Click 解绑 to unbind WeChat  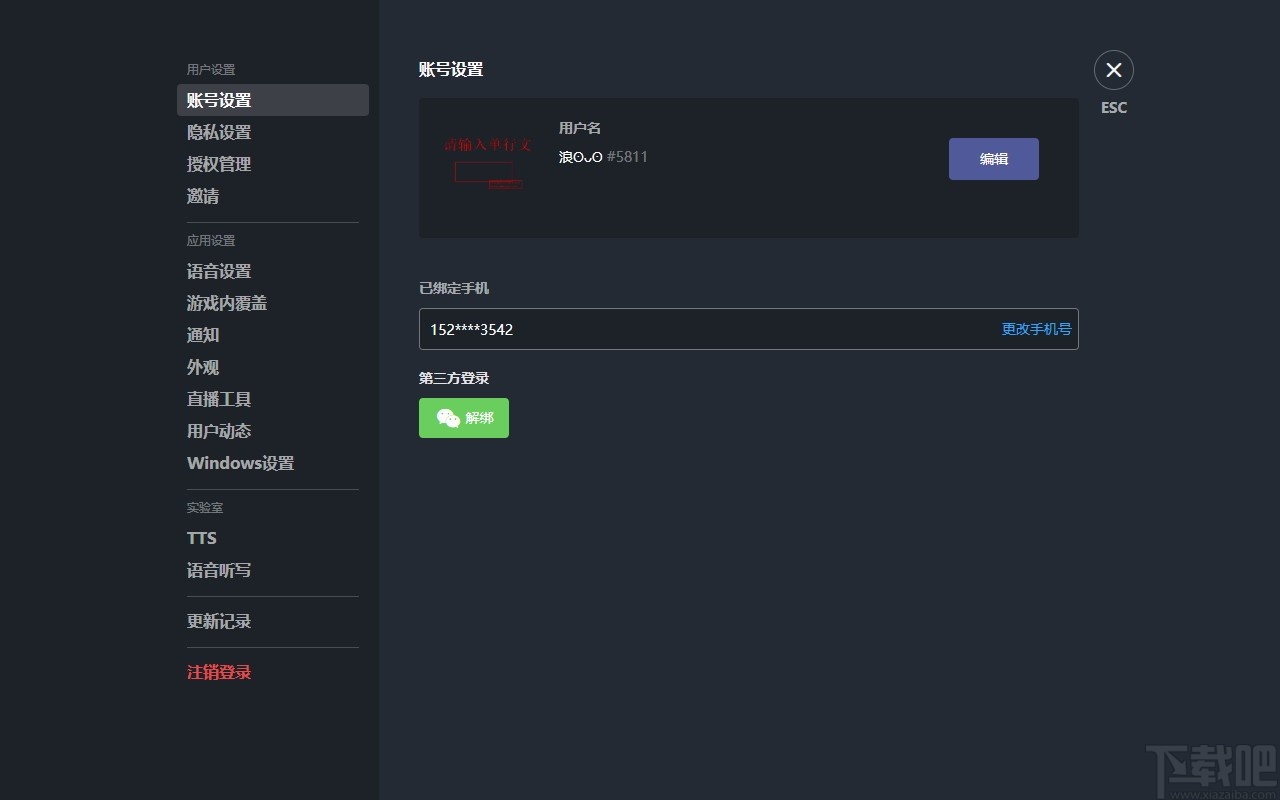coord(464,418)
